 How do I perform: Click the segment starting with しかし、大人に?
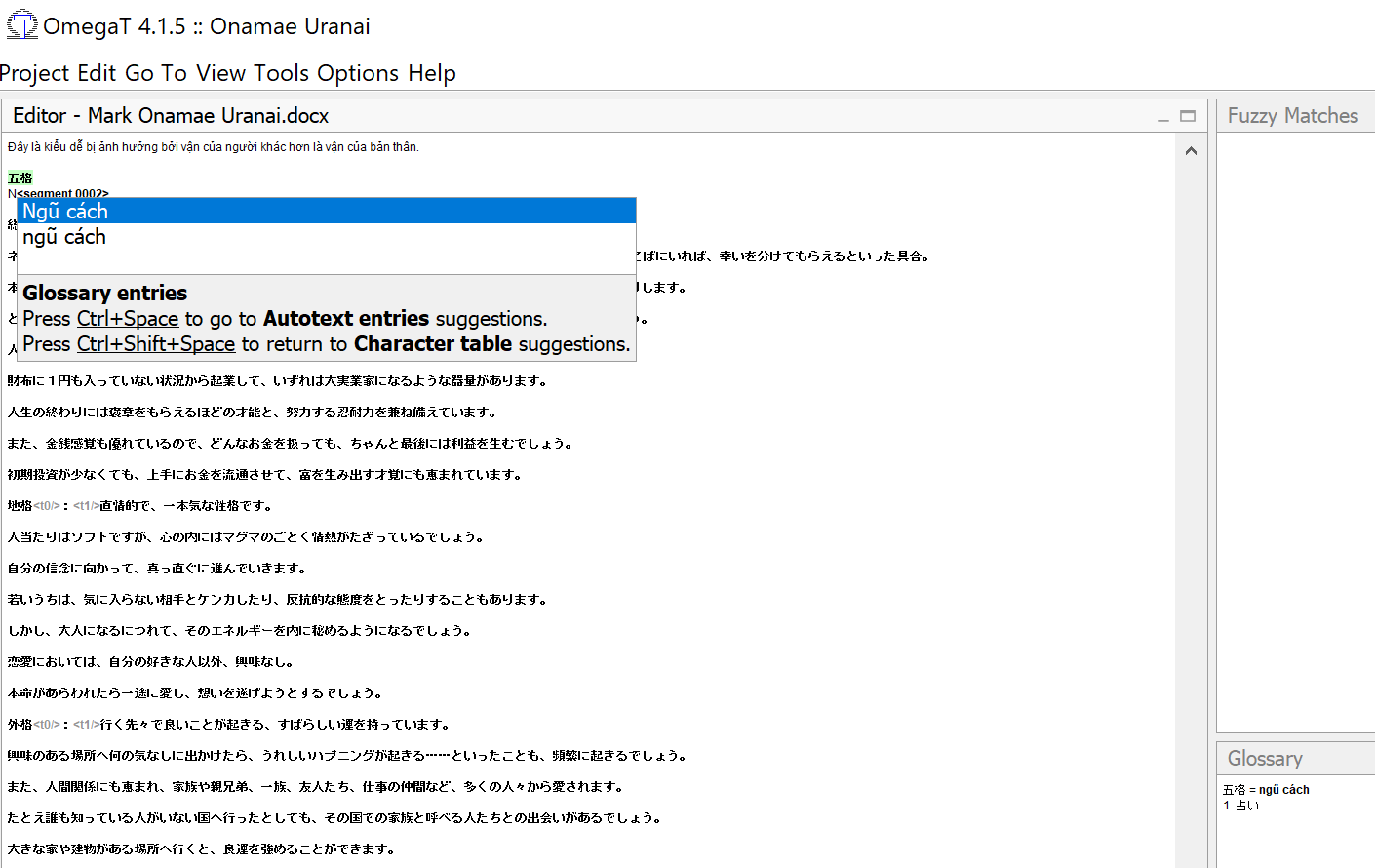[239, 631]
